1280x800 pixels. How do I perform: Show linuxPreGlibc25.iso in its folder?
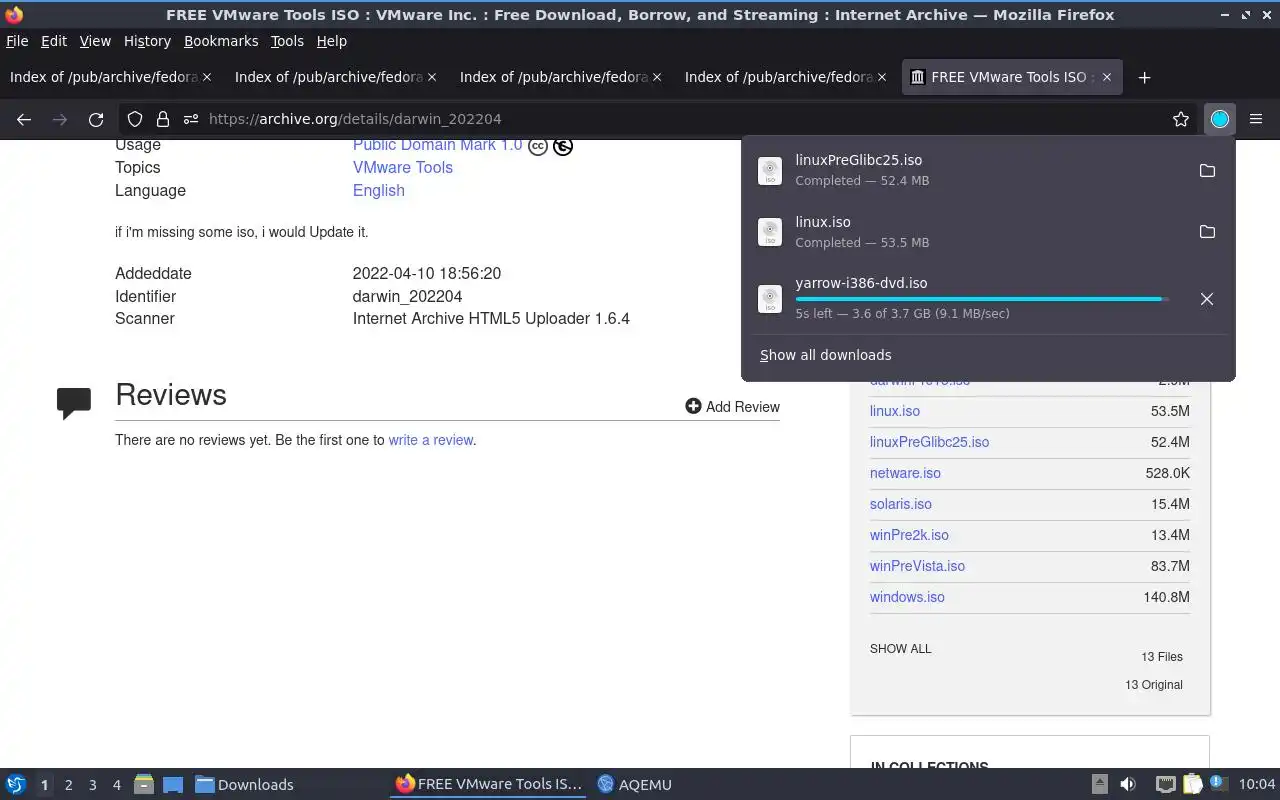[x=1207, y=171]
